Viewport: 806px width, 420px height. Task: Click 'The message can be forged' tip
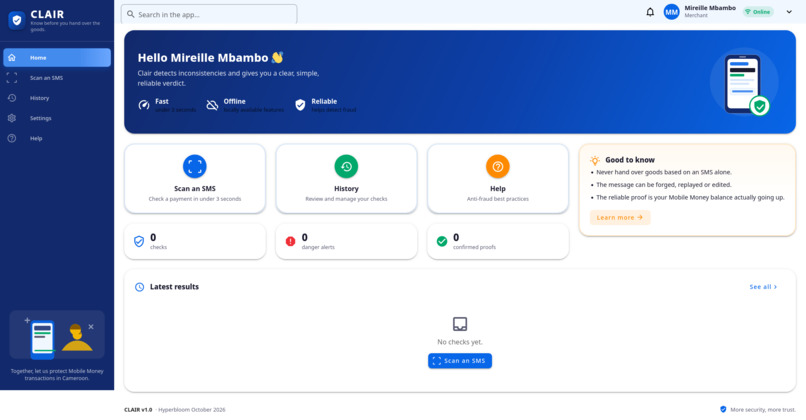click(x=664, y=185)
